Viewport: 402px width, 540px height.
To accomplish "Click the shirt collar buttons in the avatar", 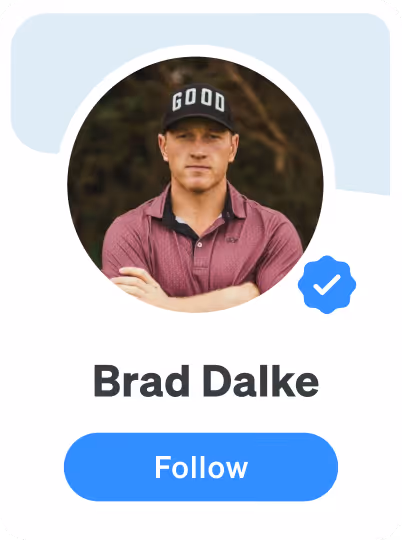I will (x=200, y=245).
